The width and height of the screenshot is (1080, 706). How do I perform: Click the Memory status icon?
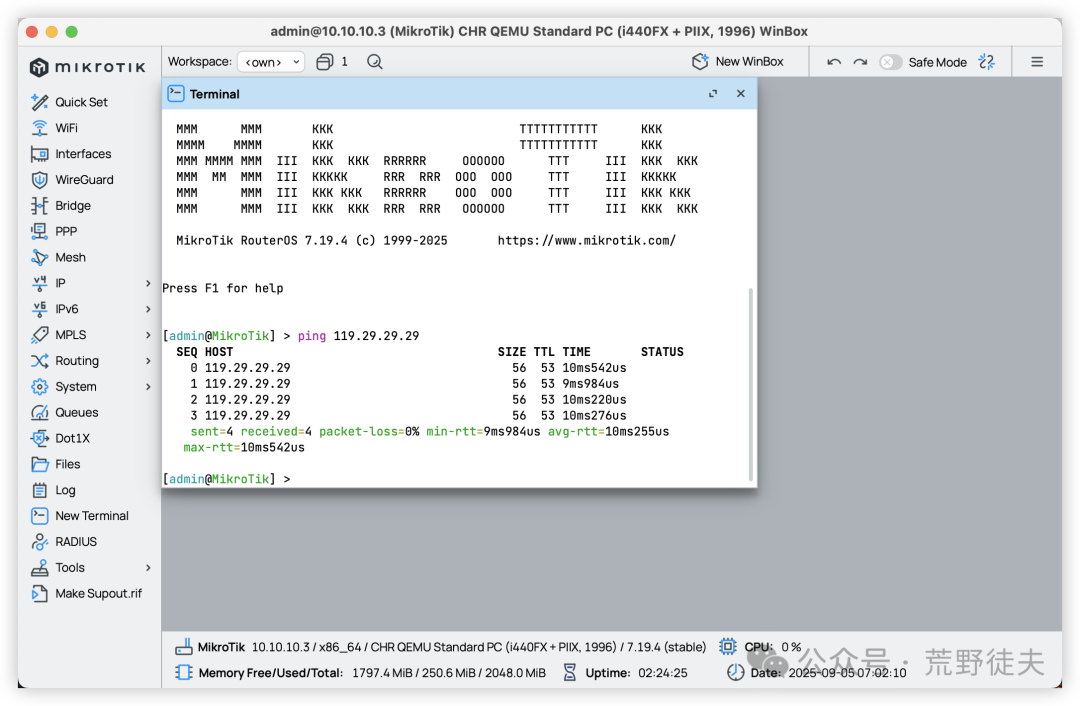(184, 672)
